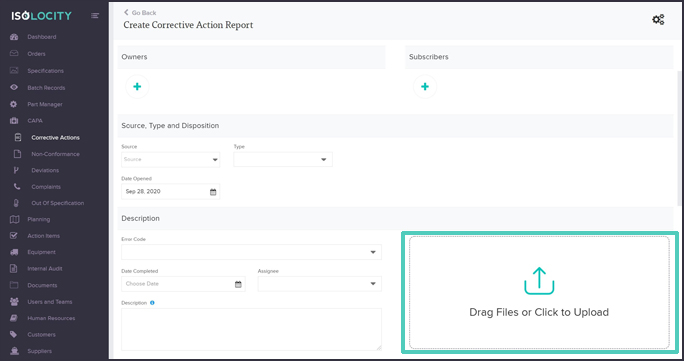Image resolution: width=684 pixels, height=361 pixels.
Task: Click the Isolocity logo
Action: pyautogui.click(x=41, y=16)
